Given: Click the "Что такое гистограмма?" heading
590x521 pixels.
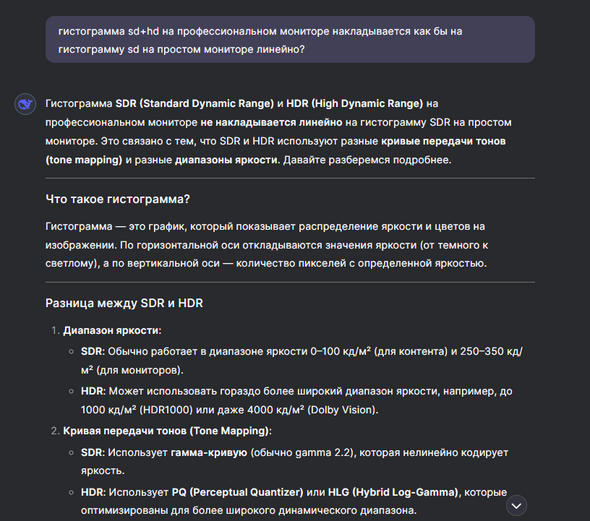Looking at the screenshot, I should pos(118,199).
